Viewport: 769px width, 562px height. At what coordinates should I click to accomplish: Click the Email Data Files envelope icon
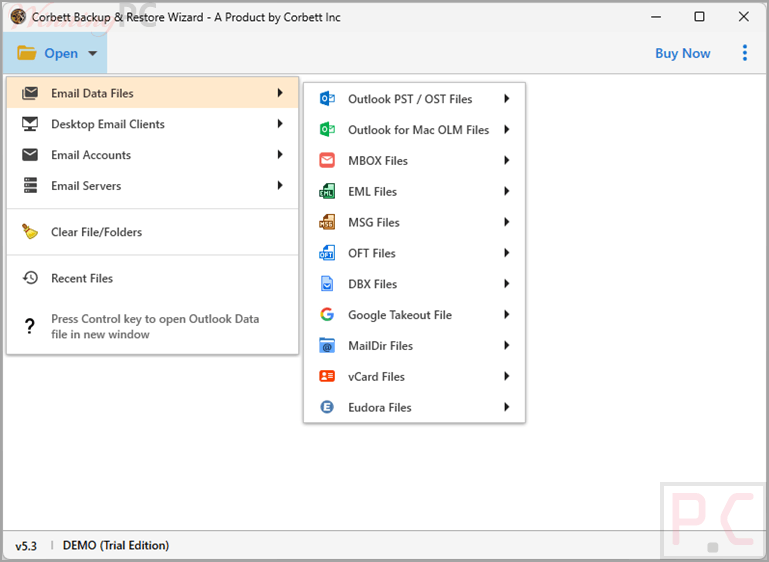pos(30,93)
